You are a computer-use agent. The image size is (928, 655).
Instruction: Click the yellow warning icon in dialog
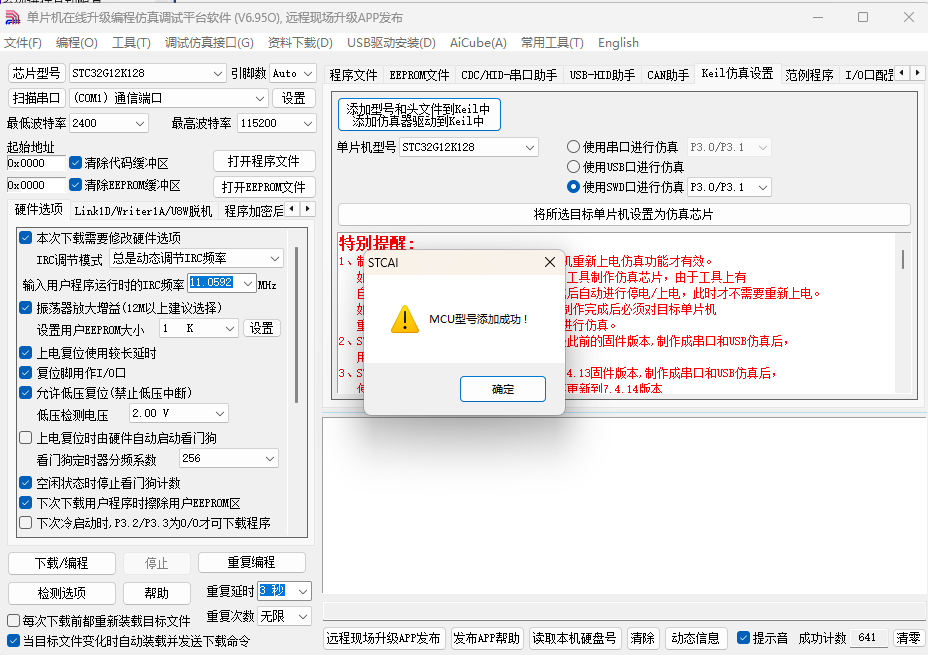point(405,319)
